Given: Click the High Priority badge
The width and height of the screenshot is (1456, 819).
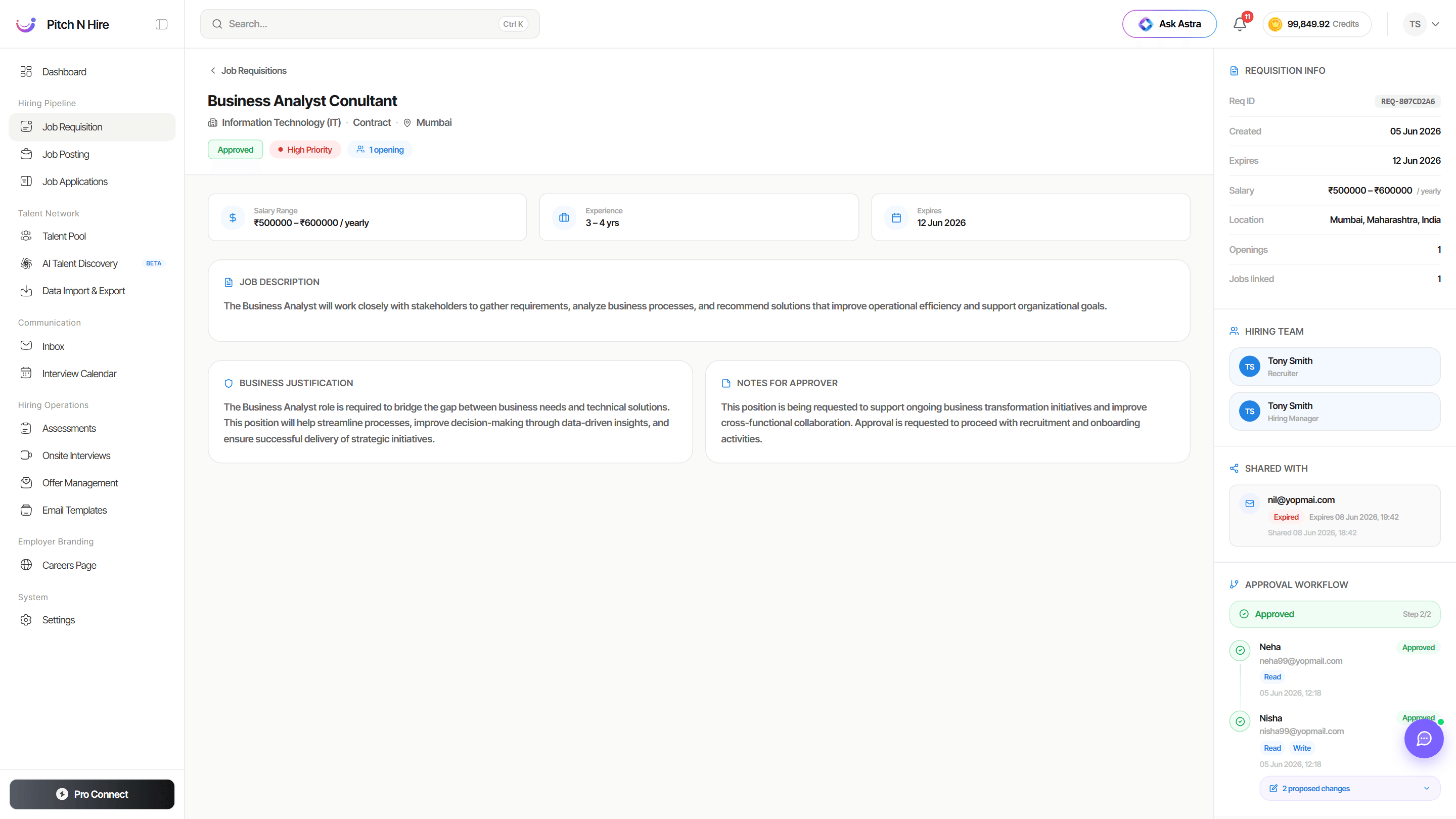Looking at the screenshot, I should [305, 150].
